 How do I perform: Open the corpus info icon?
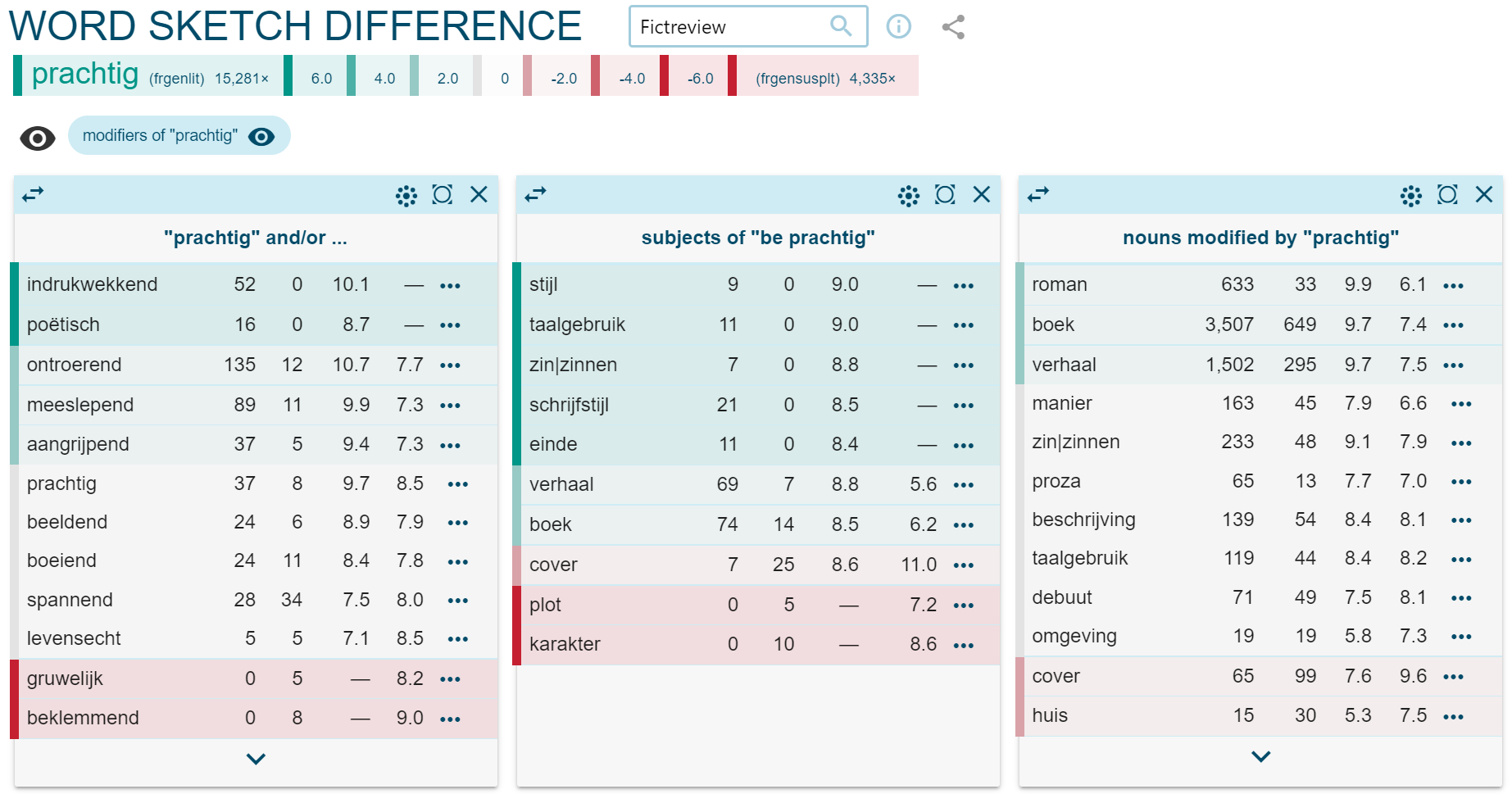point(898,27)
